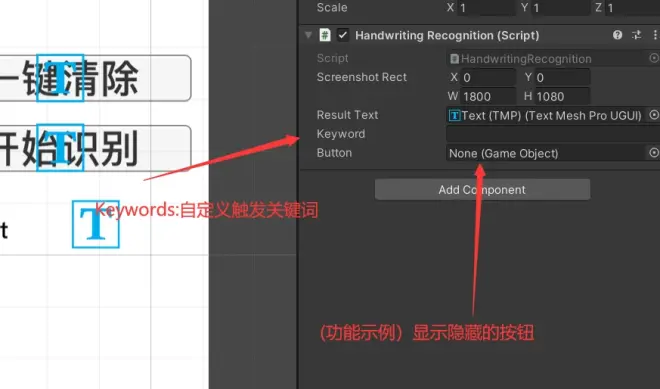The height and width of the screenshot is (389, 660).
Task: Open component presets for Handwriting Recognition
Action: pos(636,35)
